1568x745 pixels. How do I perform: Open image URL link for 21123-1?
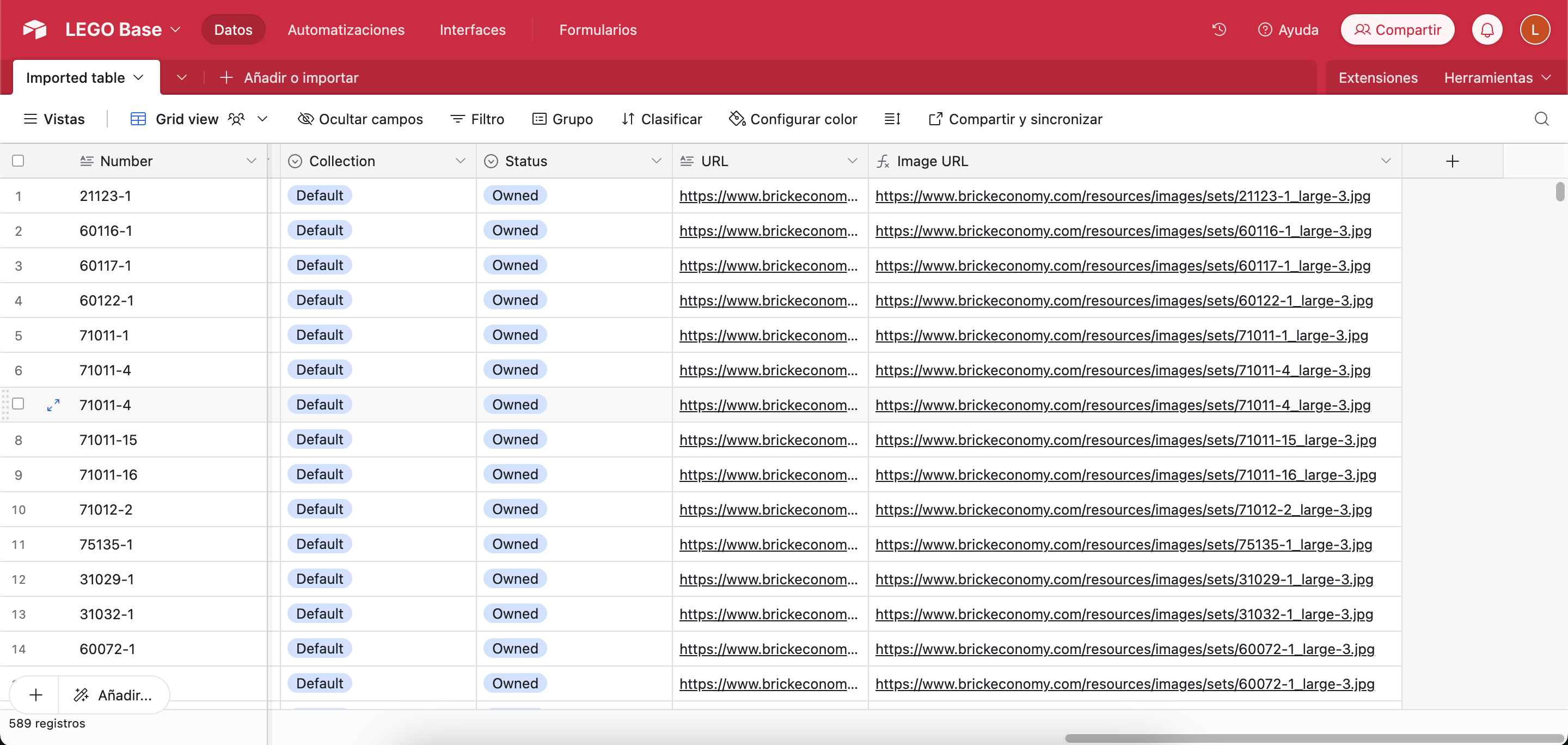[1123, 196]
